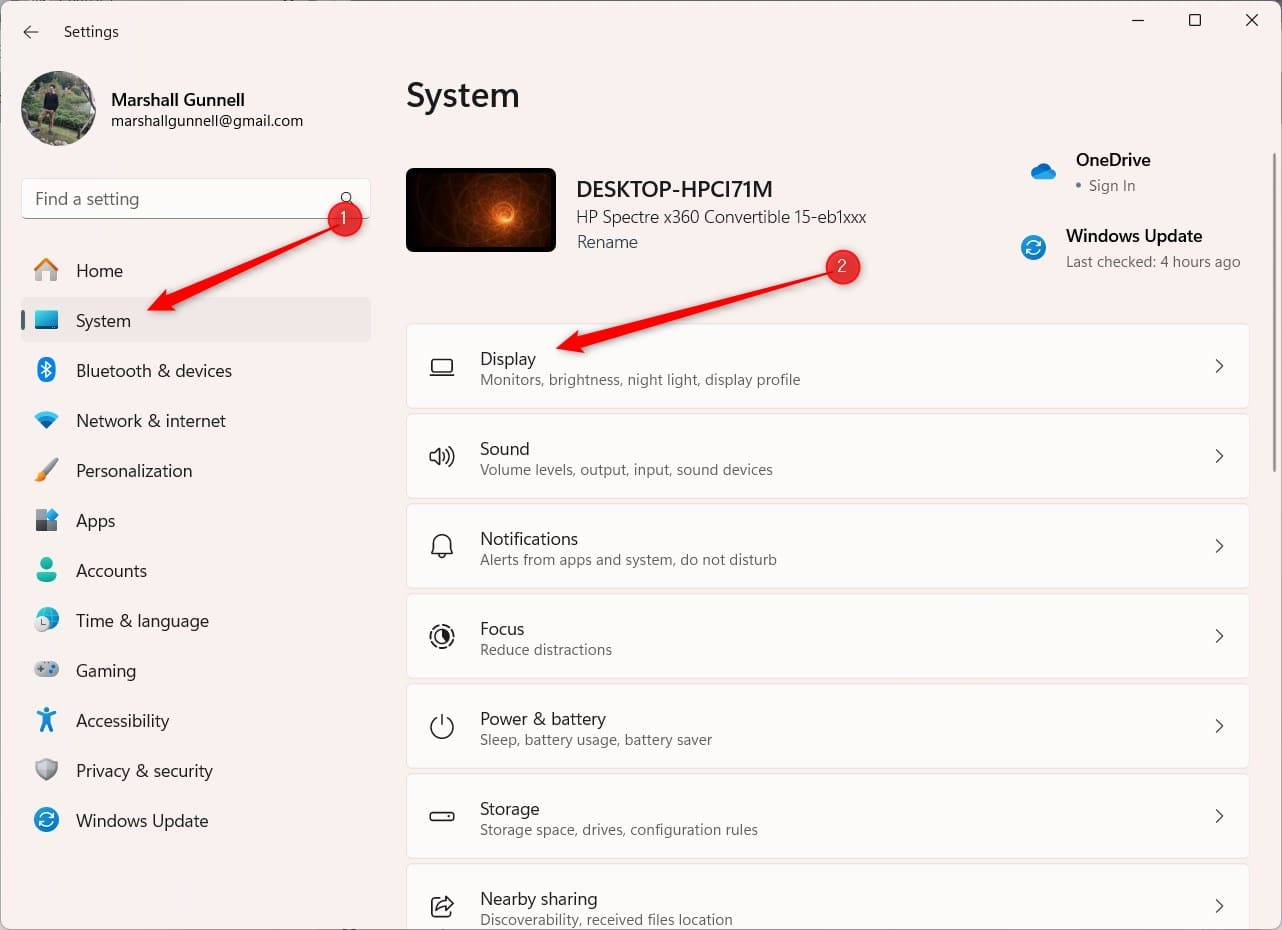Click the back arrow in Settings header
This screenshot has width=1282, height=930.
(x=31, y=32)
